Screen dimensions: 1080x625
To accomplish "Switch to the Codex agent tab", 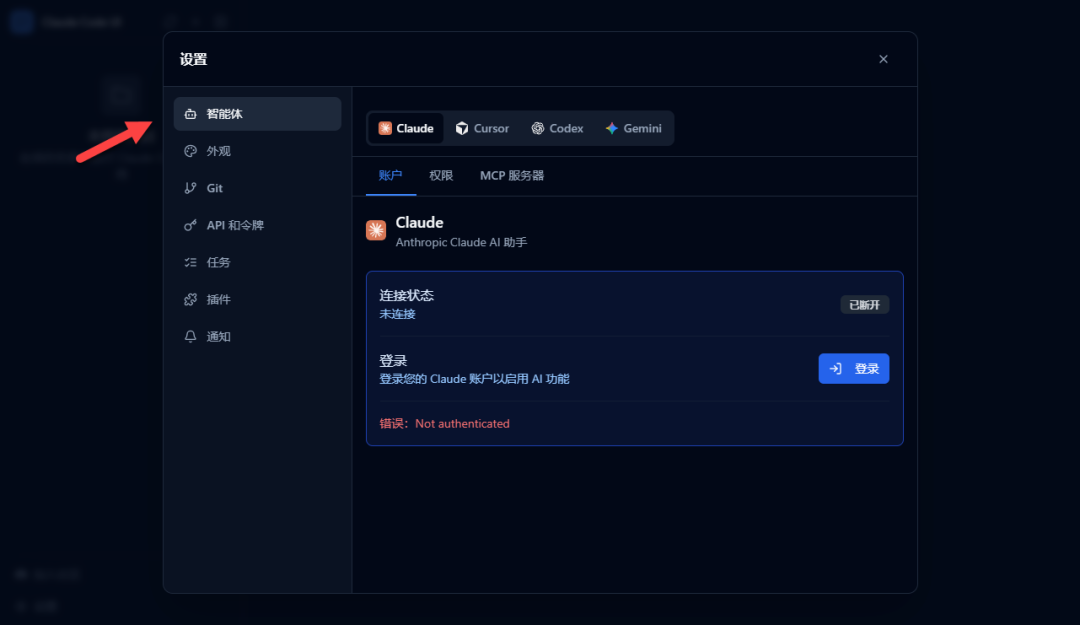I will click(x=557, y=128).
